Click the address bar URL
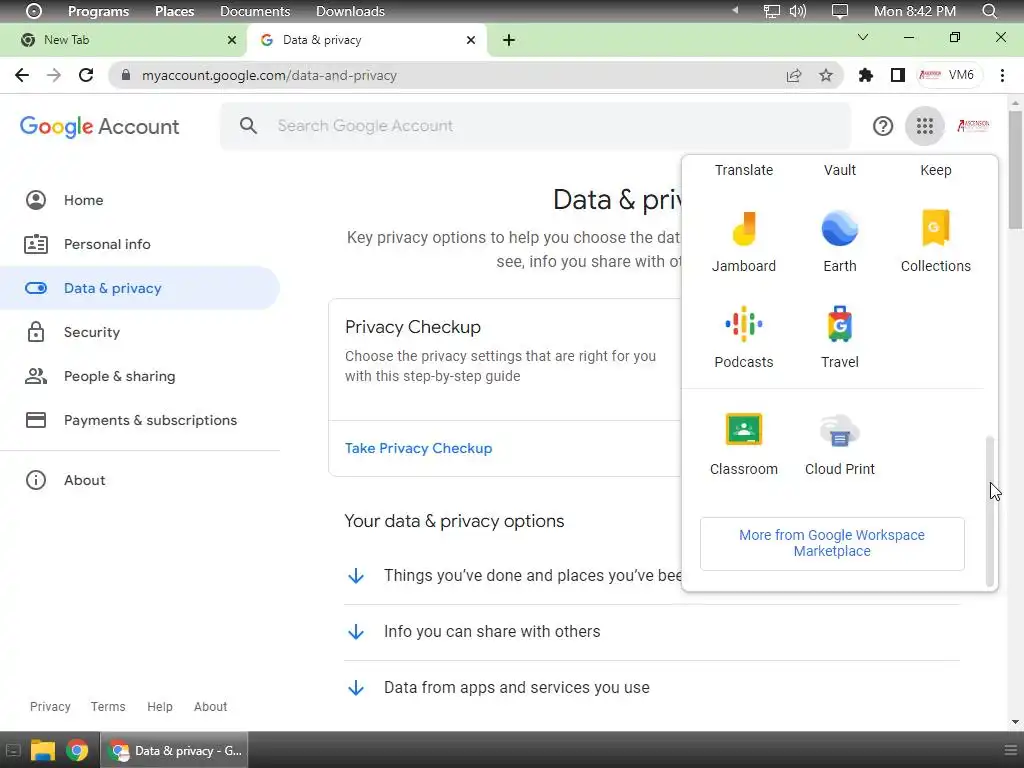1024x768 pixels. click(x=269, y=75)
